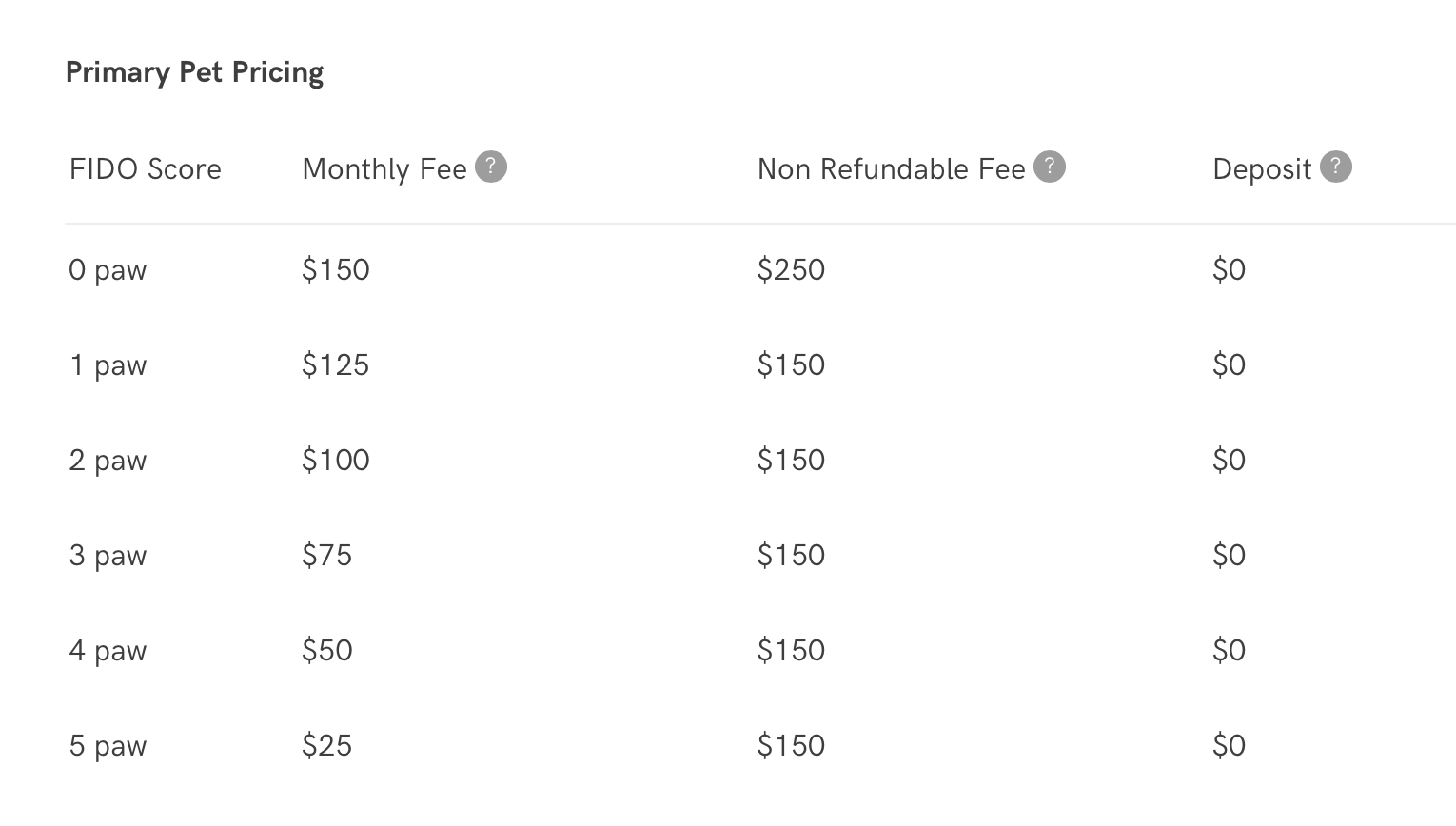The image size is (1456, 826).
Task: Select the 1 paw row label
Action: click(108, 365)
